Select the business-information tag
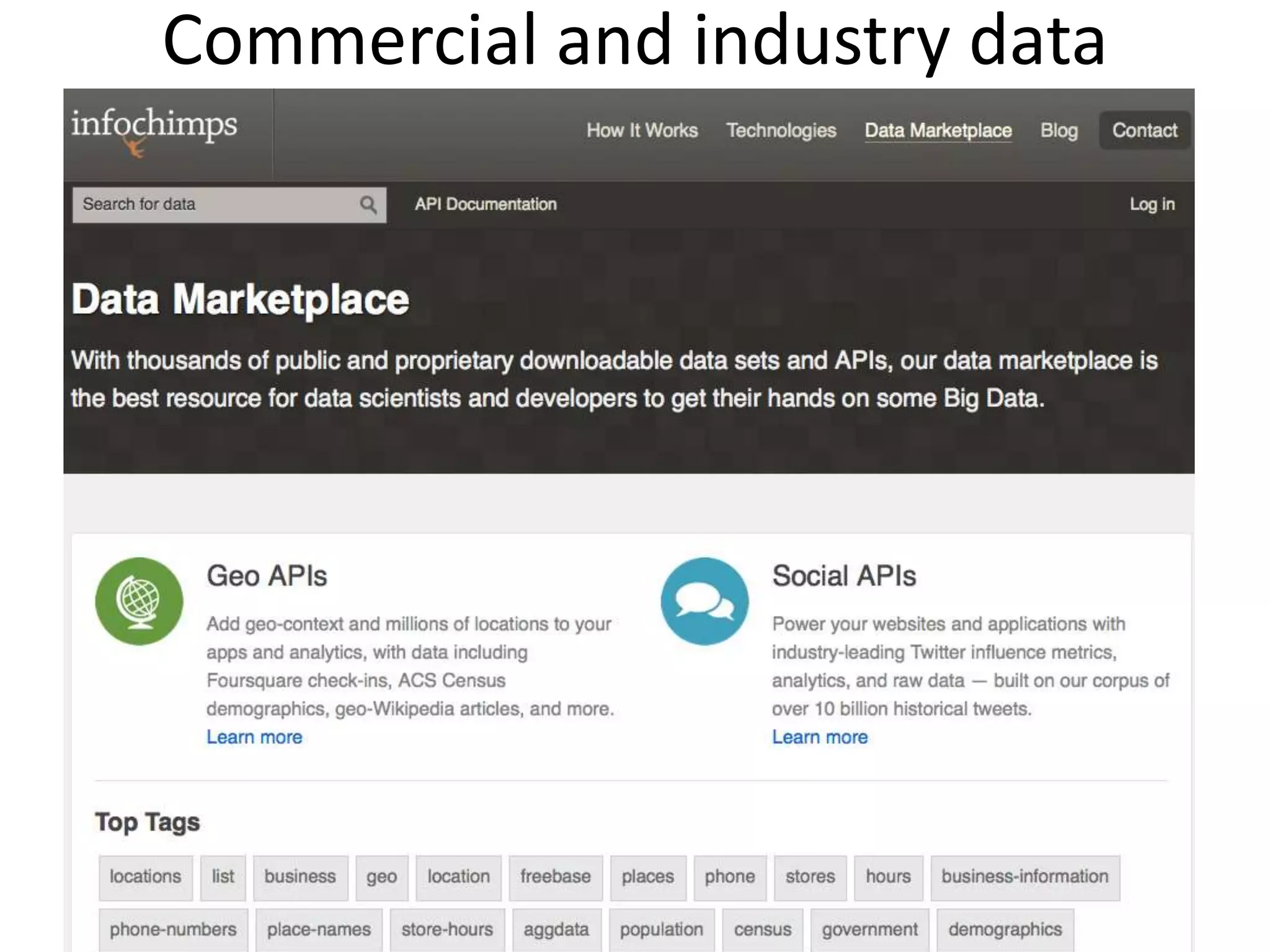This screenshot has height=952, width=1270. pyautogui.click(x=1025, y=878)
